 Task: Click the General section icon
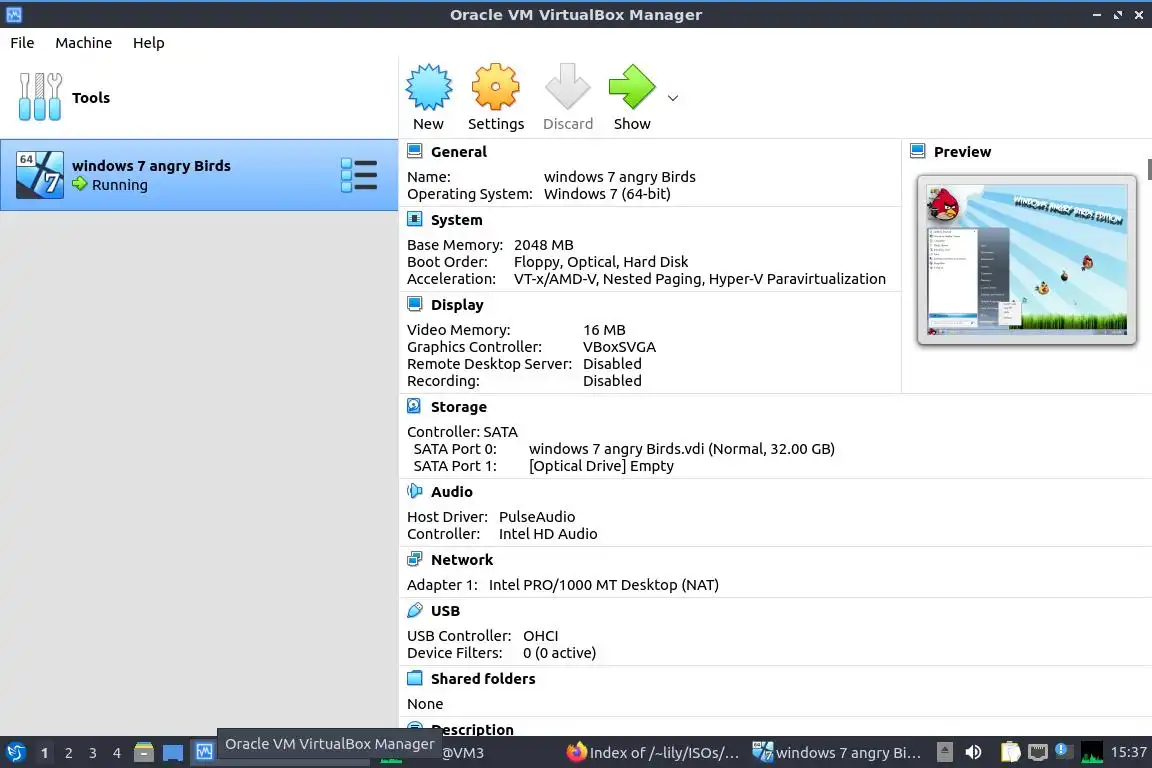pyautogui.click(x=414, y=151)
